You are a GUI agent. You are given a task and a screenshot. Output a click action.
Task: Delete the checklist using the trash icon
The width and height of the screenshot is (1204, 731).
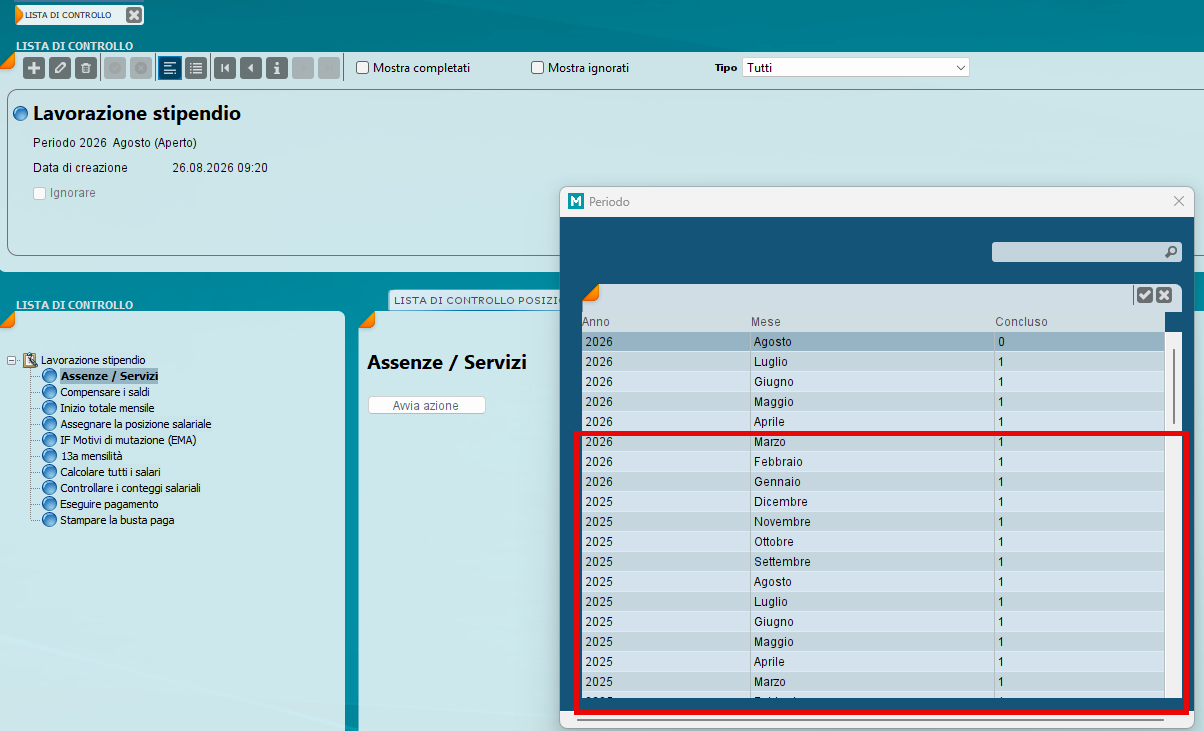86,68
